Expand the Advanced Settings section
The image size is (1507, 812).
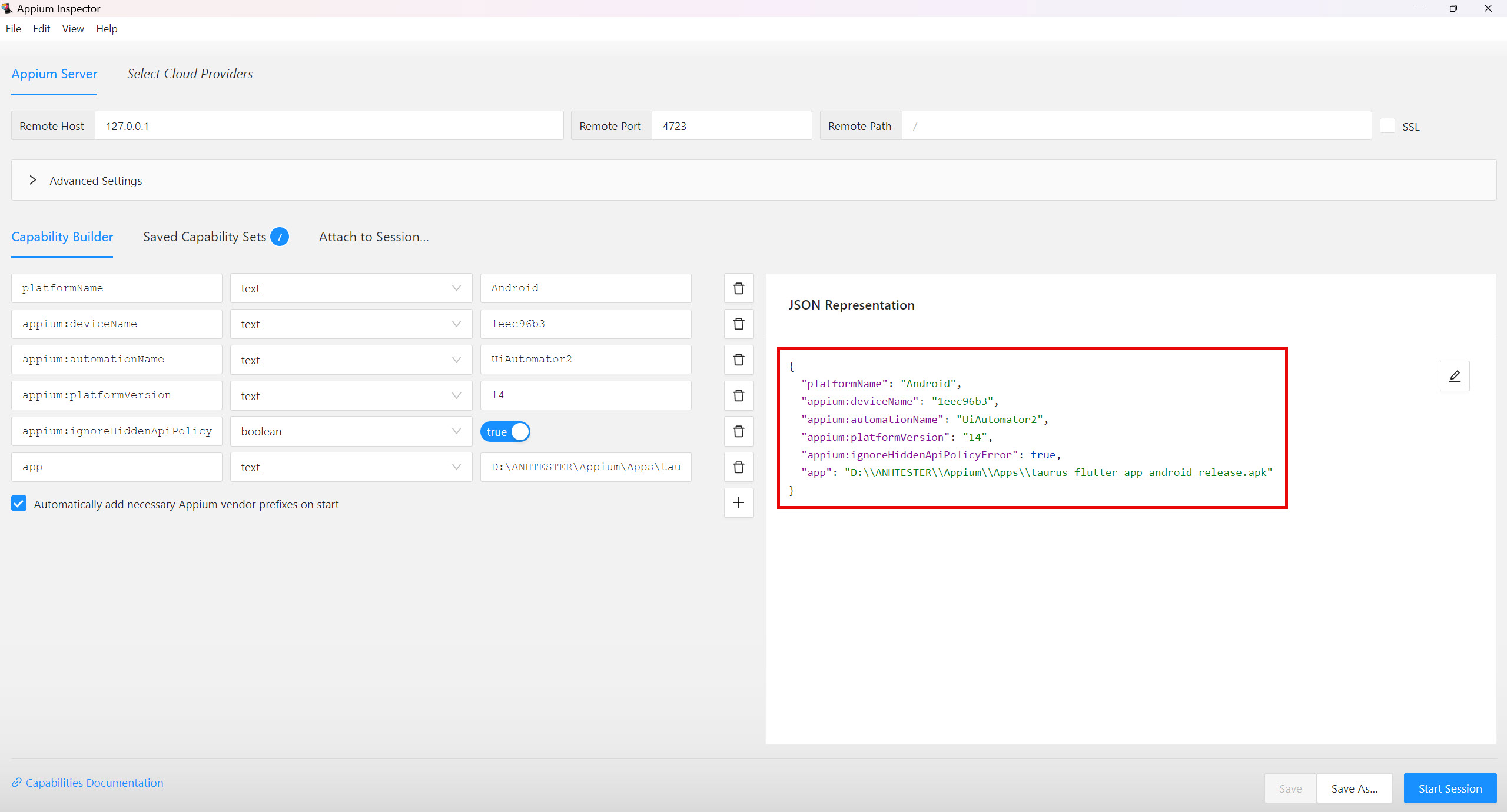point(753,181)
